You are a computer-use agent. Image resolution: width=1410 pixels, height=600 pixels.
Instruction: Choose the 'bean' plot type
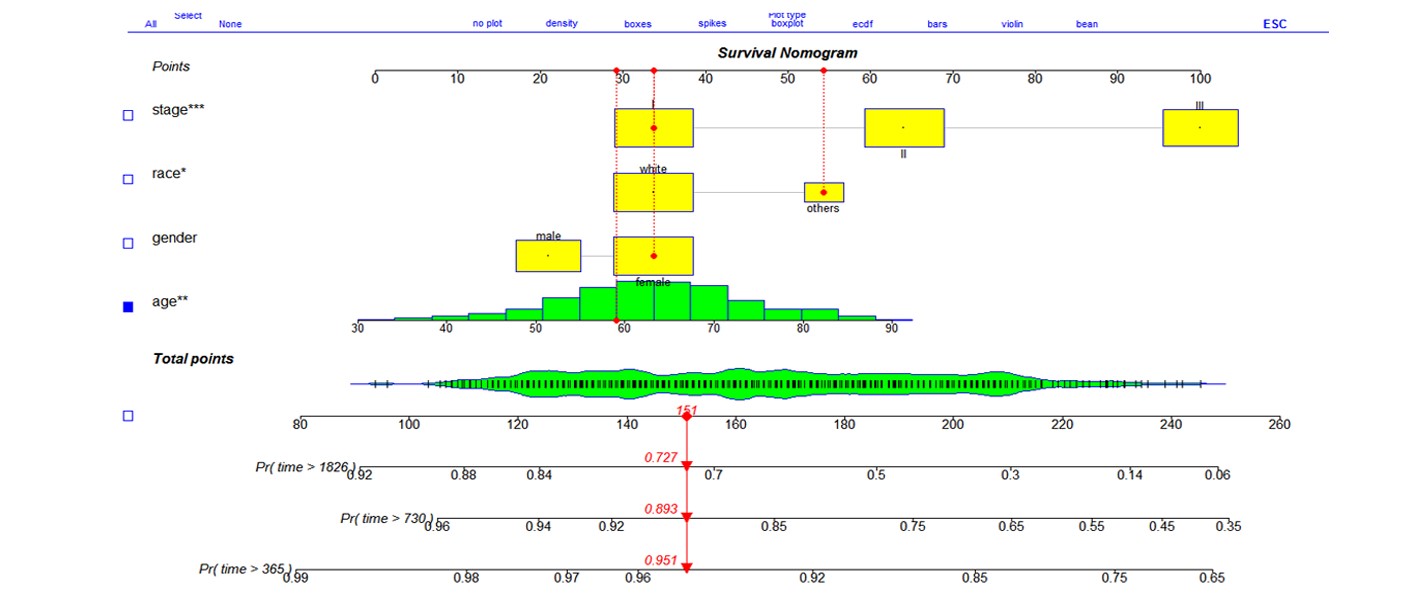pyautogui.click(x=1087, y=24)
